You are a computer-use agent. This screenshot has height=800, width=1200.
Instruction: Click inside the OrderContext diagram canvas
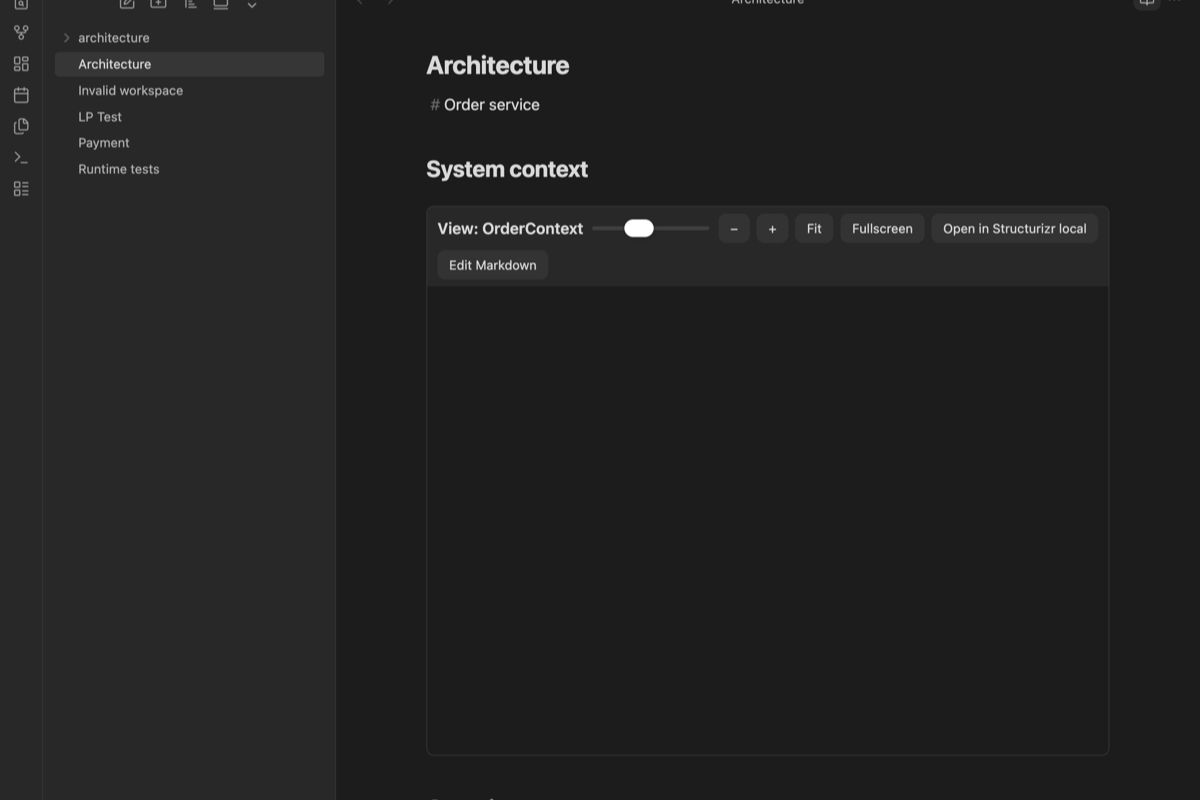point(767,520)
